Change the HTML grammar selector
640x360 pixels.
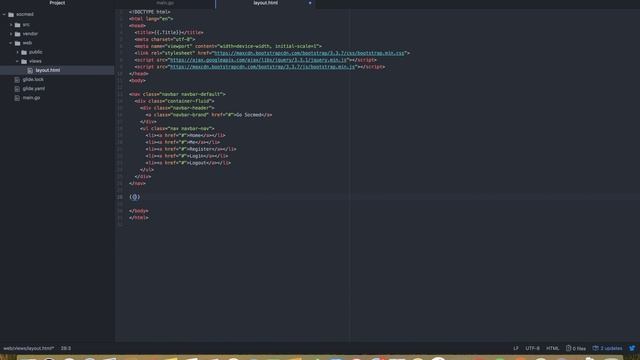point(552,348)
